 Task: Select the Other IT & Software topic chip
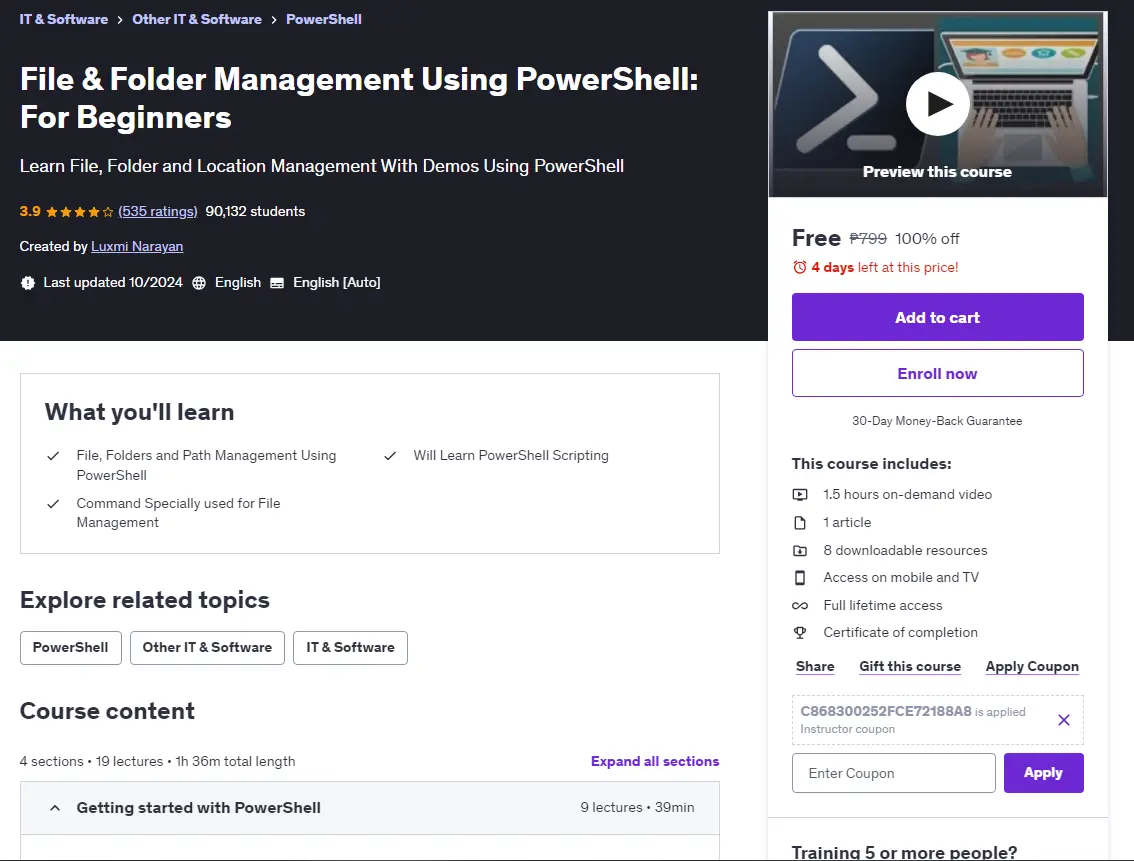(x=207, y=648)
